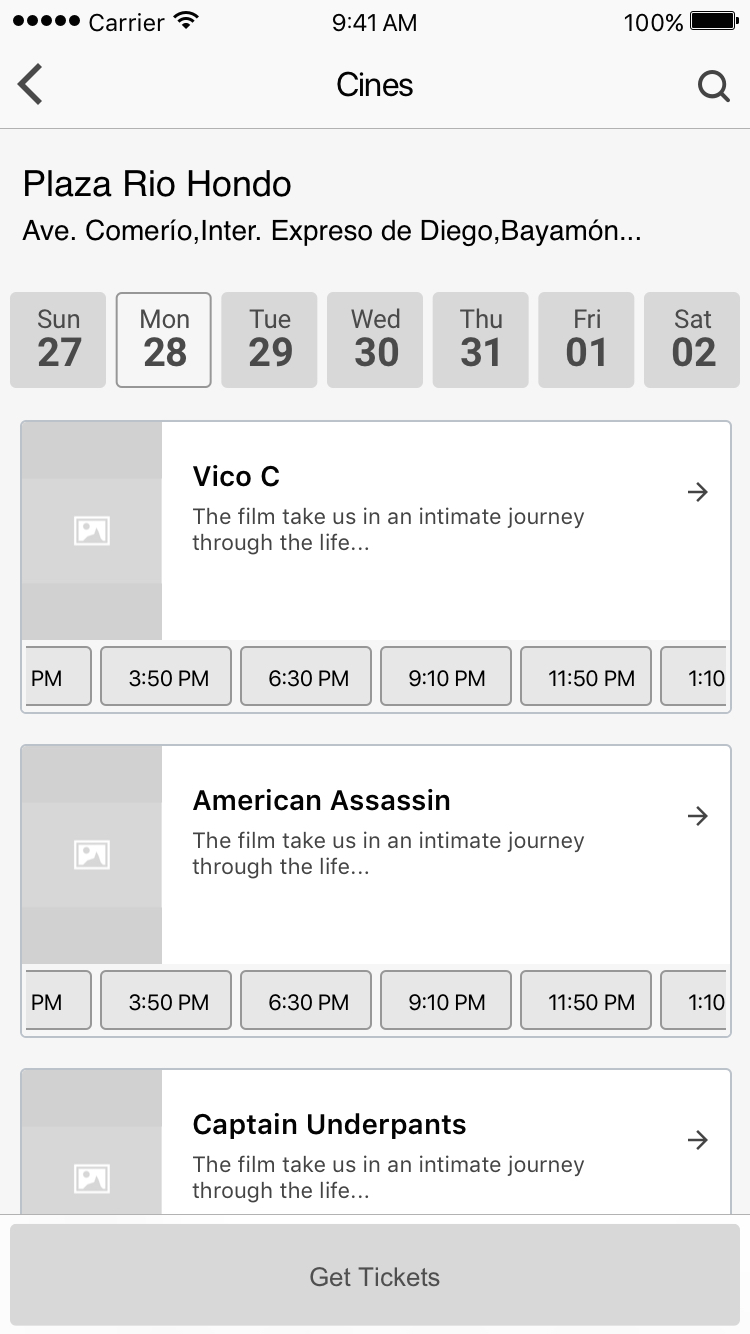Open details arrow for Vico C
Screen dimensions: 750x1334
tap(697, 492)
